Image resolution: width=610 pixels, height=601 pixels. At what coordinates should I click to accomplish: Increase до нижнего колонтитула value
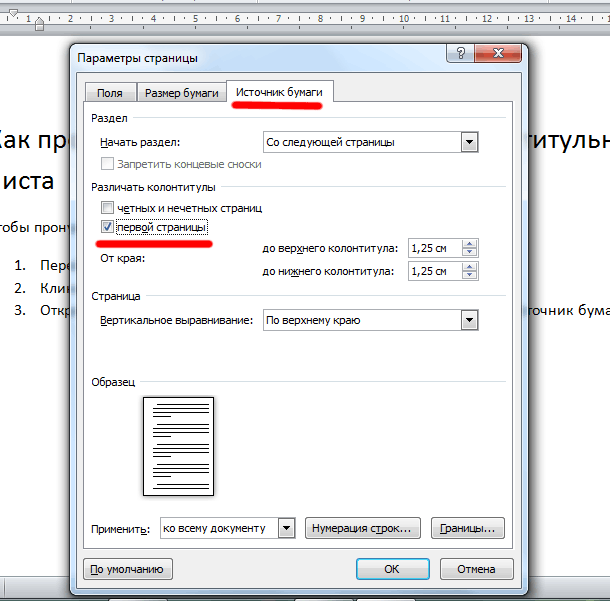tap(470, 267)
